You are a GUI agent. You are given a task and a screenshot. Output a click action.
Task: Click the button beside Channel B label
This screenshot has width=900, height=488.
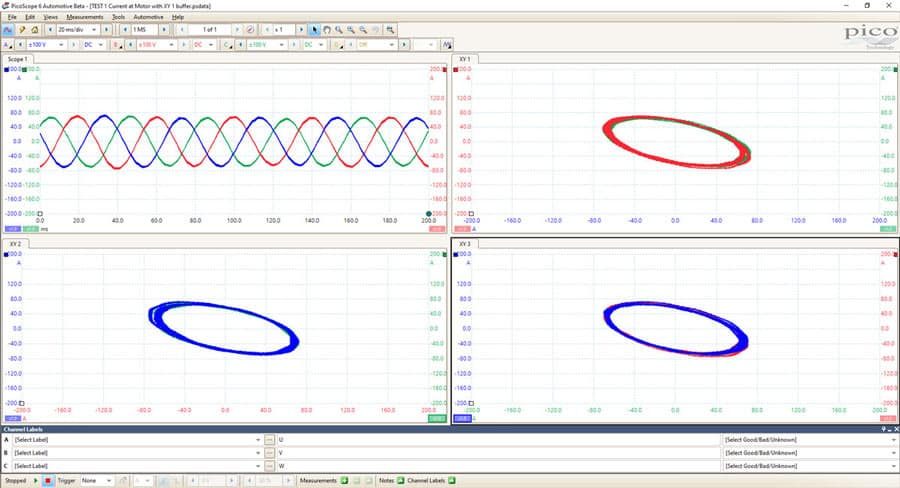269,453
